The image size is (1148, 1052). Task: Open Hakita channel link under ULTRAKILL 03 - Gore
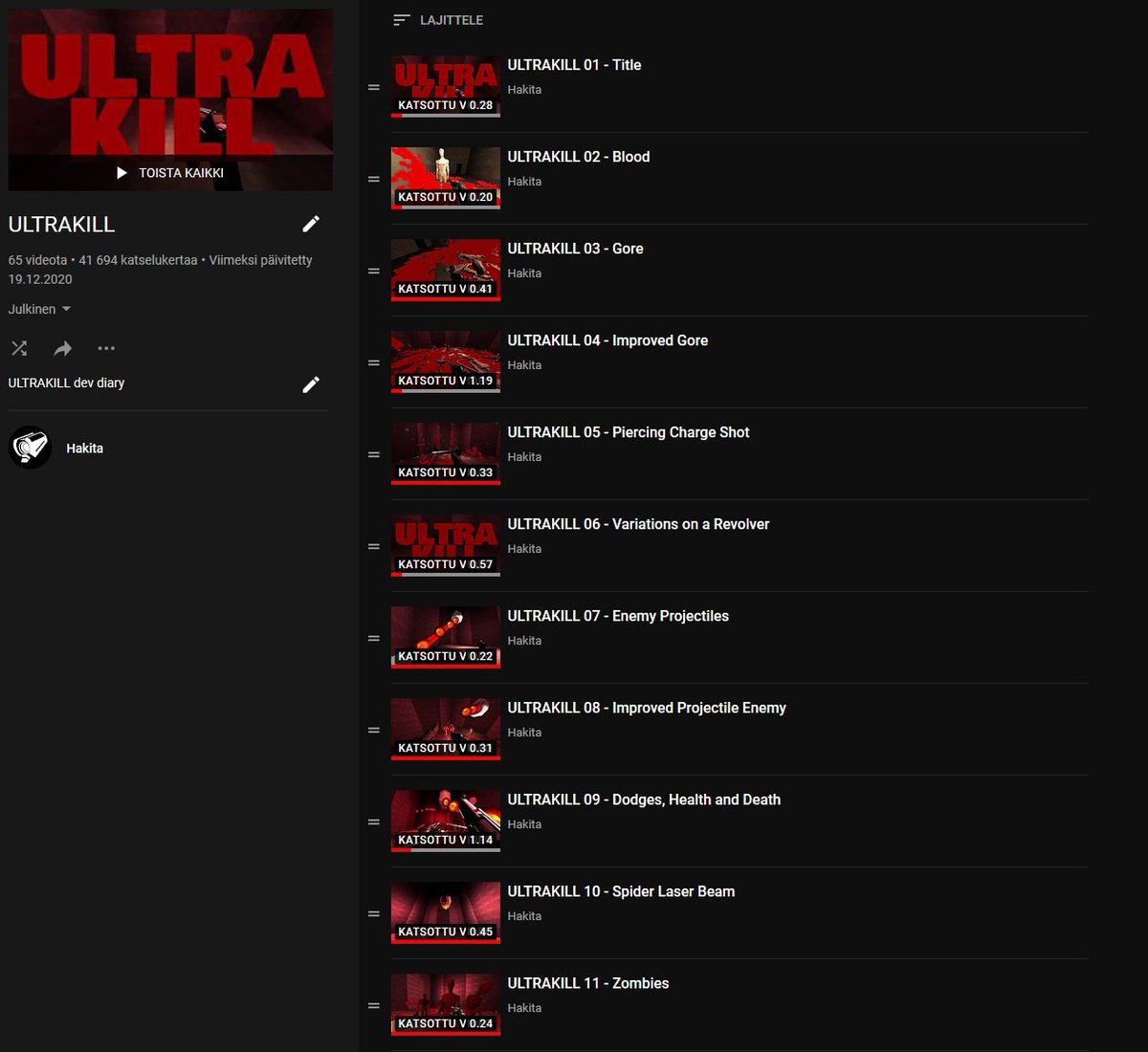(524, 274)
